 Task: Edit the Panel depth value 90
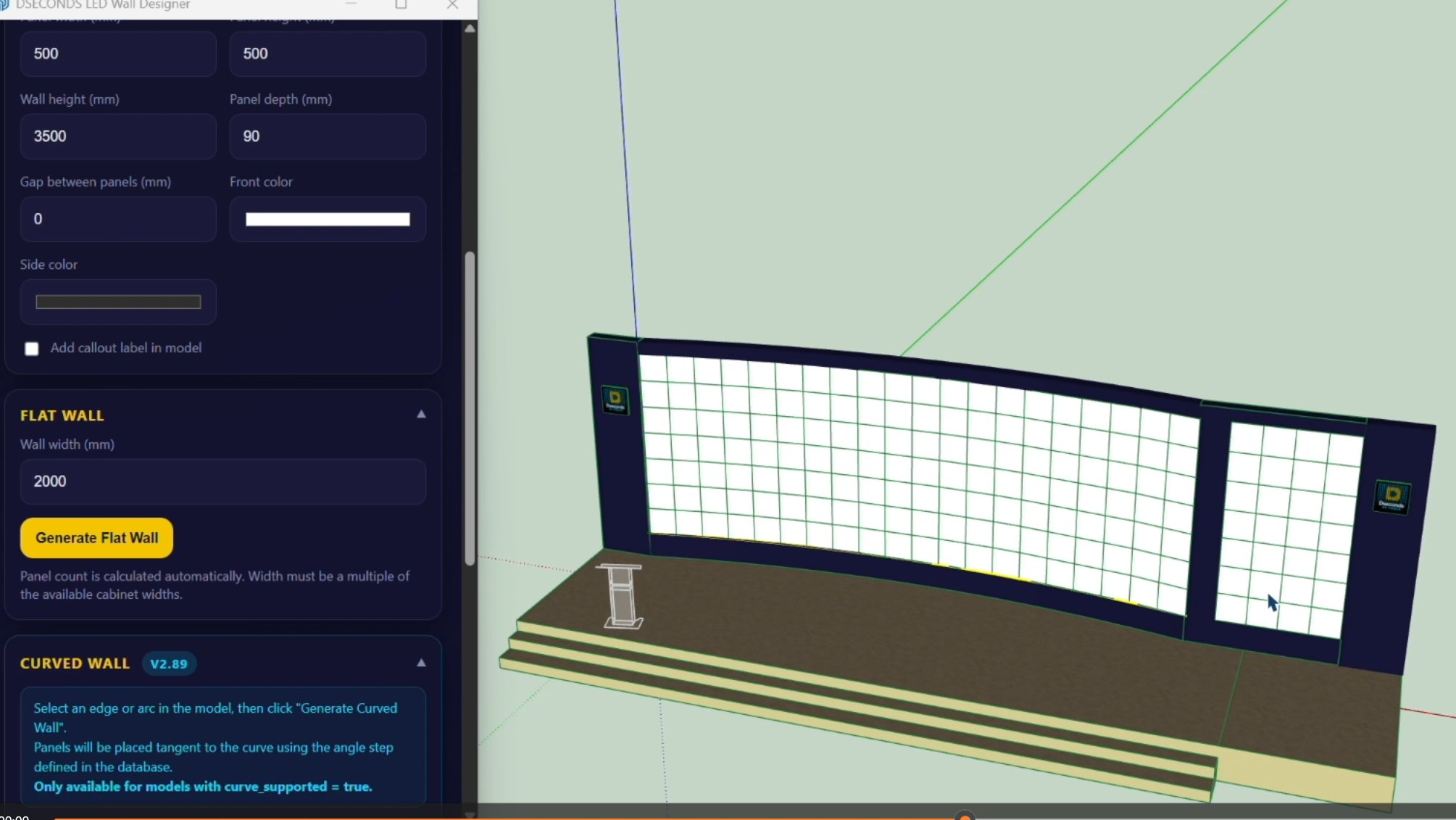[x=328, y=136]
